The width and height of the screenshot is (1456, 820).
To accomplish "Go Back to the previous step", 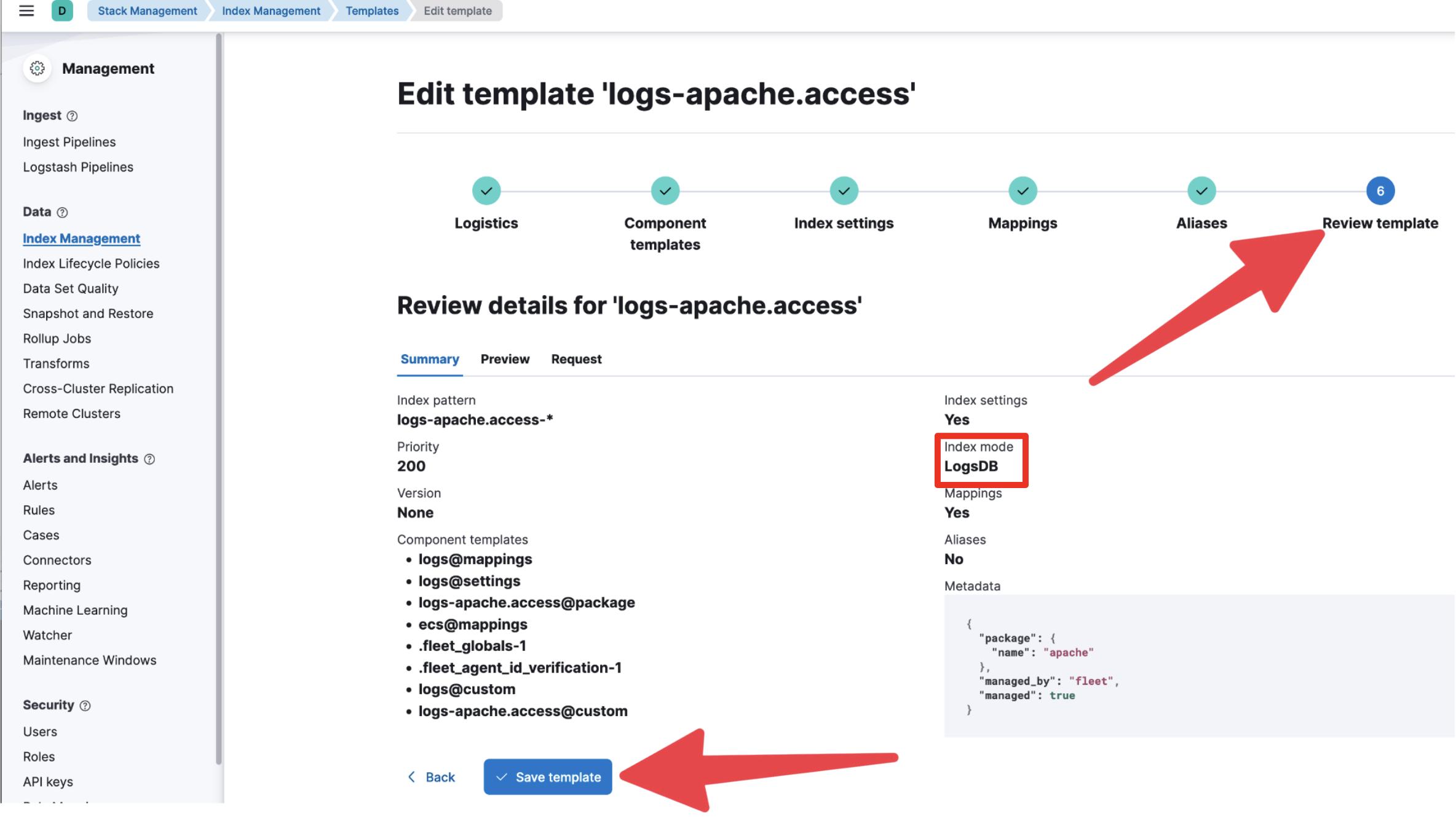I will pyautogui.click(x=433, y=776).
